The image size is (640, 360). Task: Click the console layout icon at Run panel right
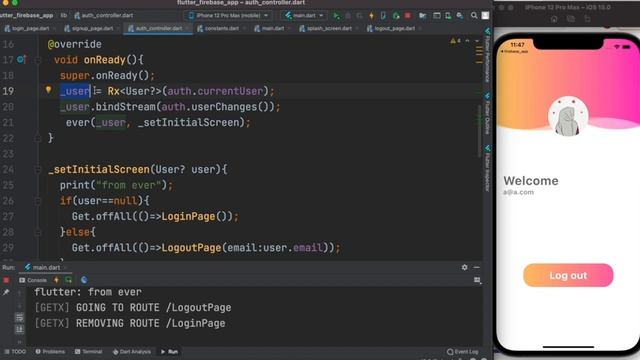(x=477, y=280)
